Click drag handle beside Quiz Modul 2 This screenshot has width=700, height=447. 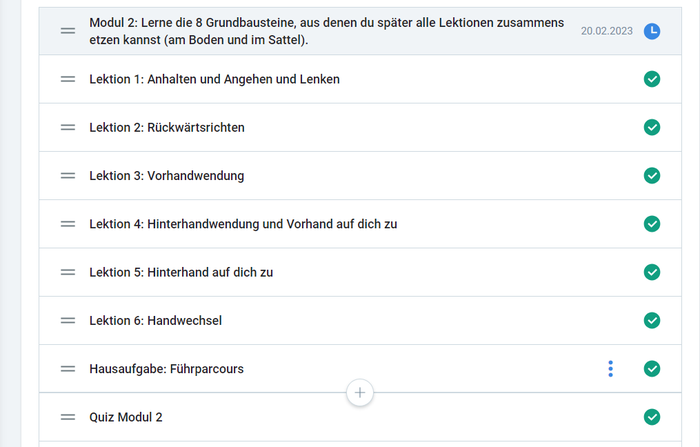coord(68,417)
